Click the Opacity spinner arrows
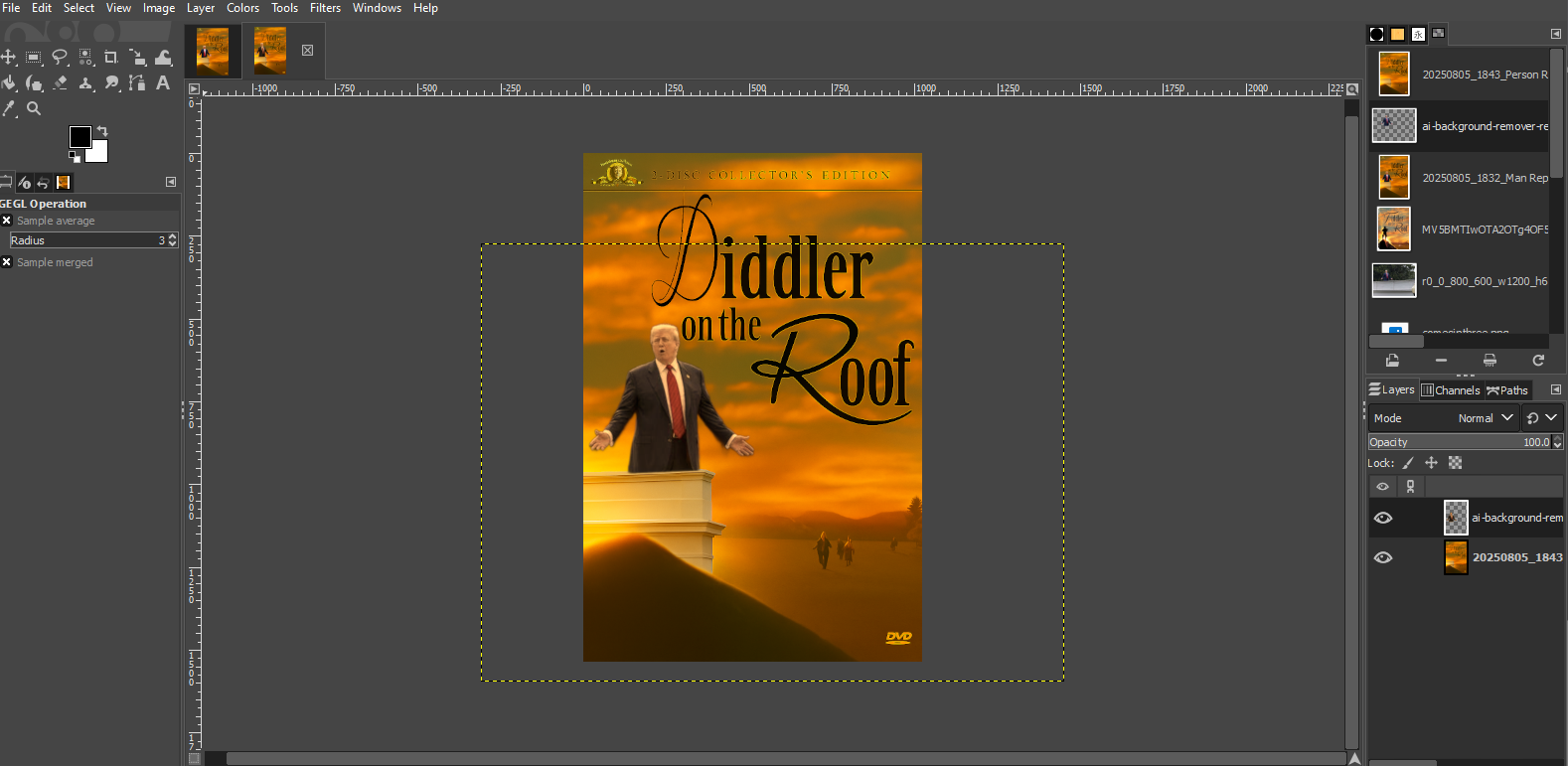 point(1557,442)
